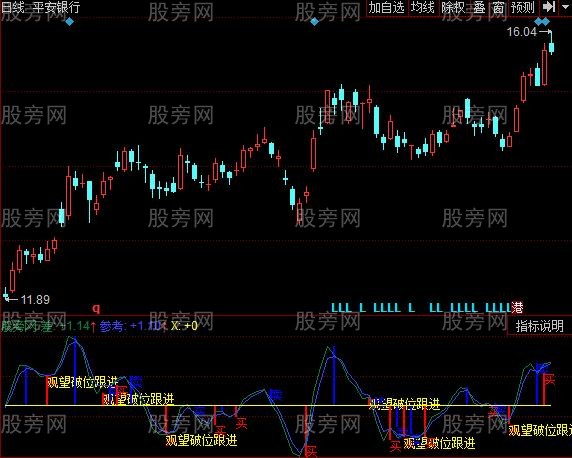
Task: Click the first cyan L marker
Action: [334, 308]
